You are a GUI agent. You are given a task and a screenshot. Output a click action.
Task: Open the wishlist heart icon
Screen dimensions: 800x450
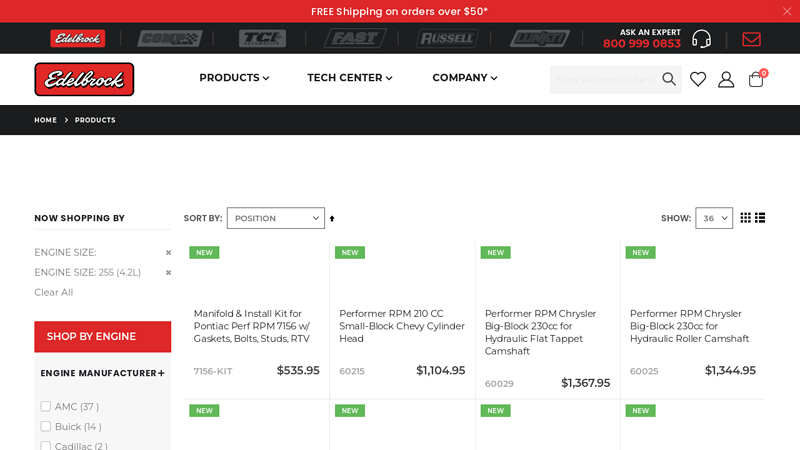[x=698, y=79]
